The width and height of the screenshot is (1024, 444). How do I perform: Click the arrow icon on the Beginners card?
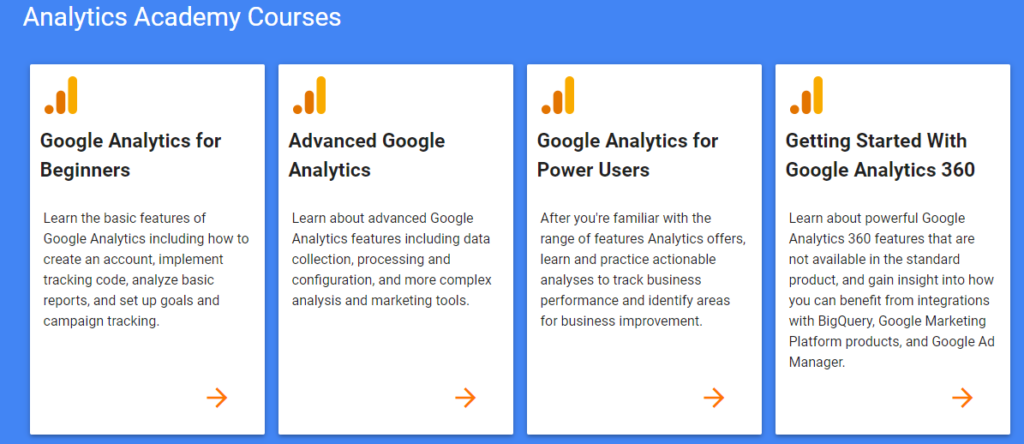[217, 398]
